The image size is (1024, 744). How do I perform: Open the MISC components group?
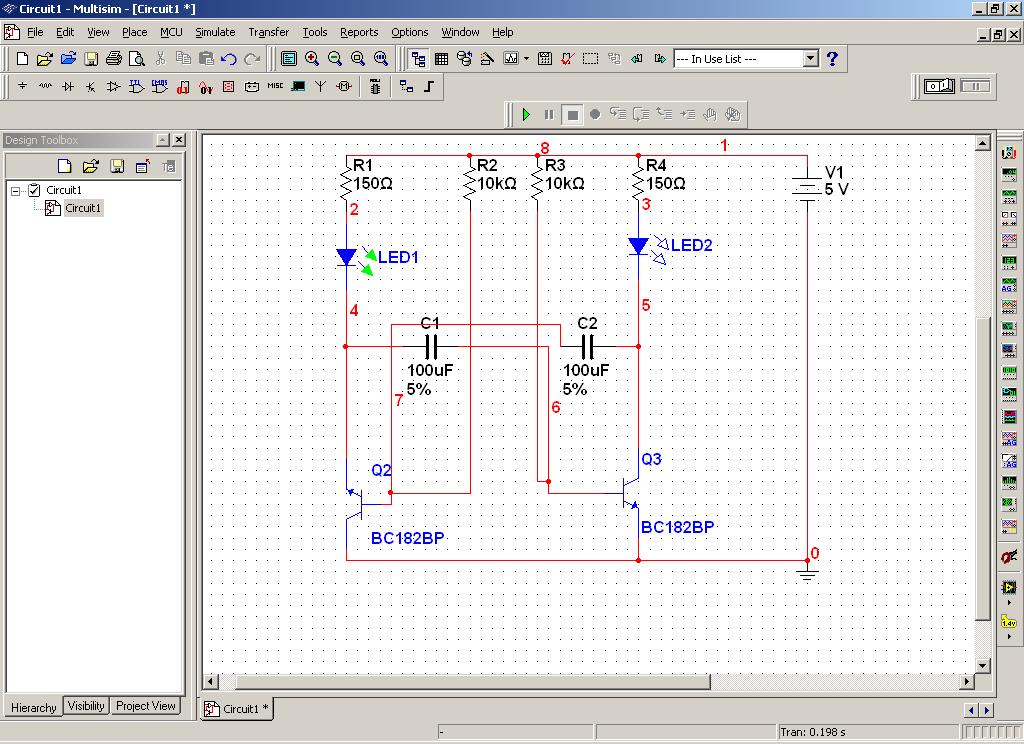[275, 87]
